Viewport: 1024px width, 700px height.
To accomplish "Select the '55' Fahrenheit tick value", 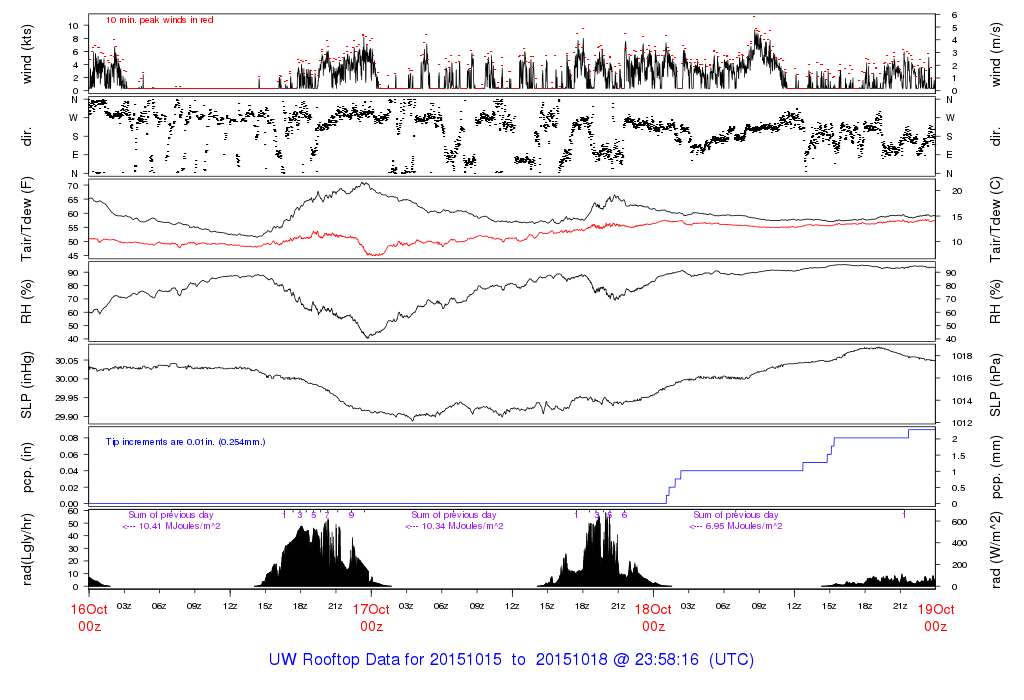I will point(73,227).
